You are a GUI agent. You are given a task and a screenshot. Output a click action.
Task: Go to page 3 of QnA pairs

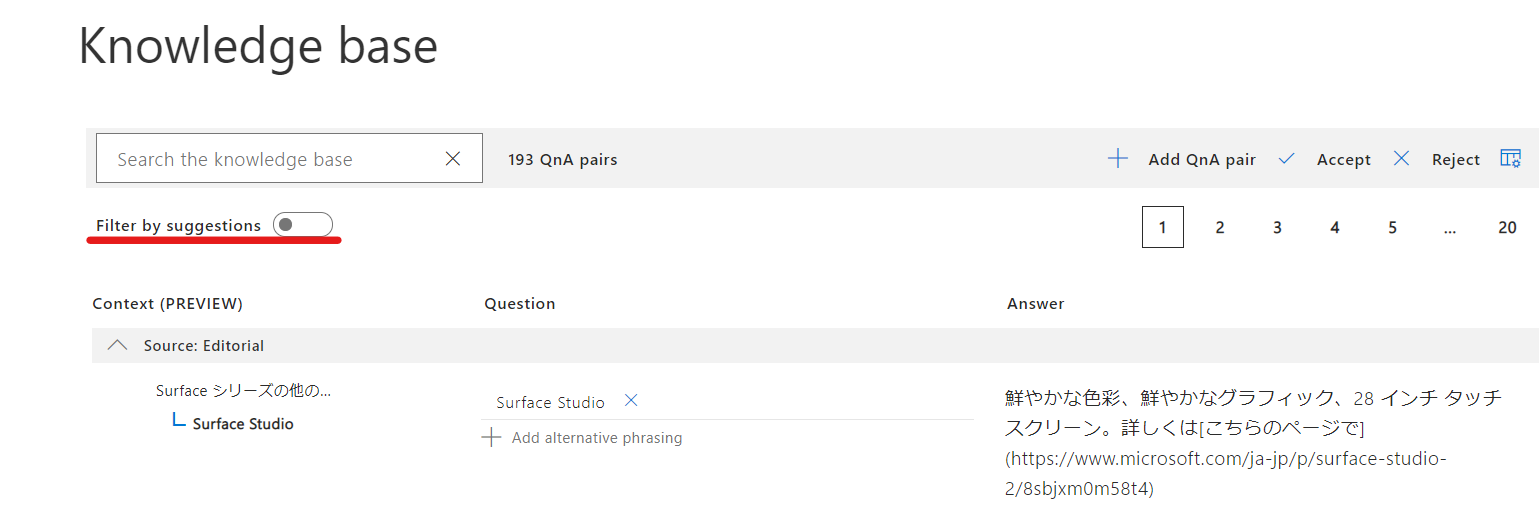point(1277,227)
